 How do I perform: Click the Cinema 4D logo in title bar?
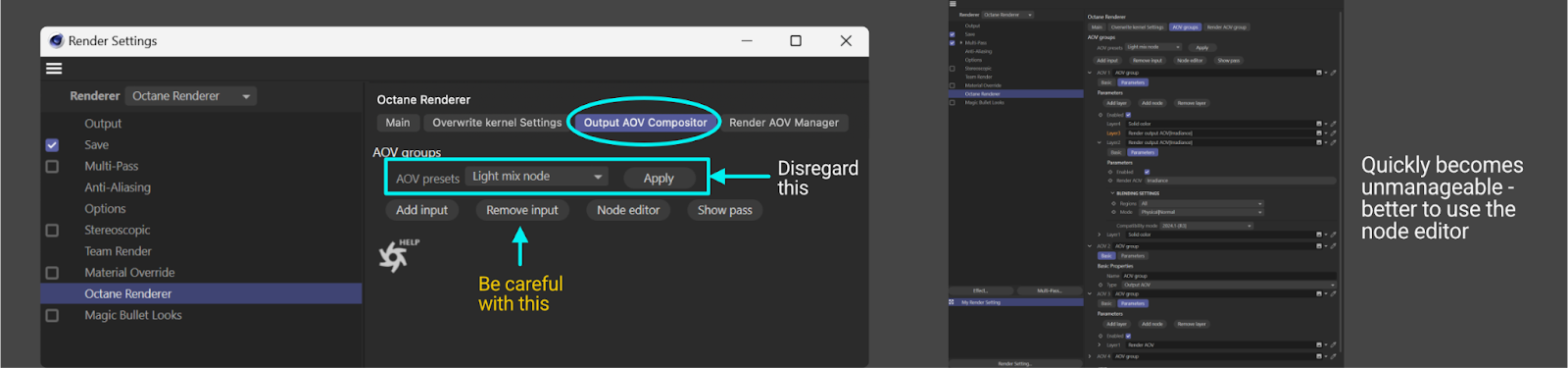(56, 40)
